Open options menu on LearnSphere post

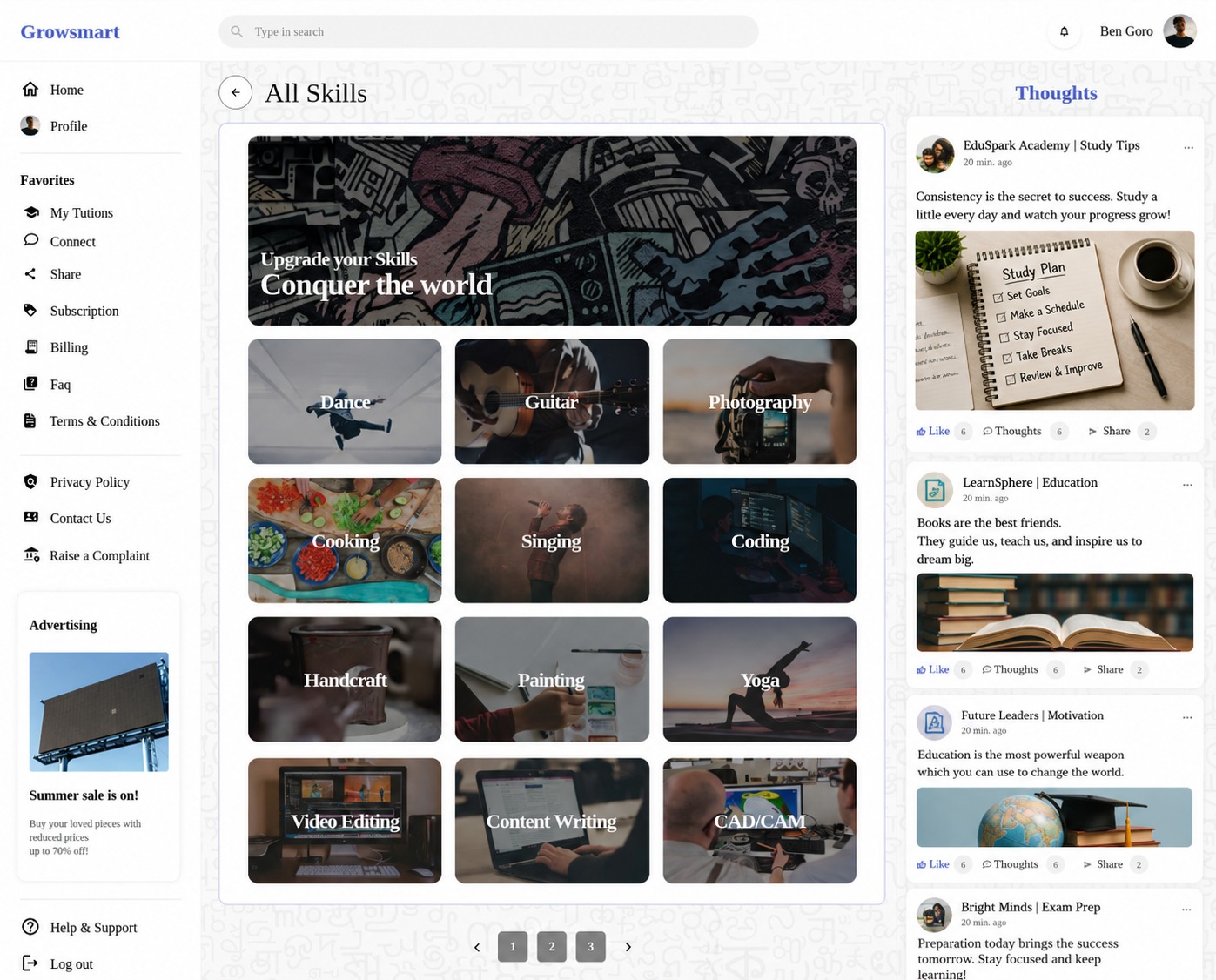1187,484
